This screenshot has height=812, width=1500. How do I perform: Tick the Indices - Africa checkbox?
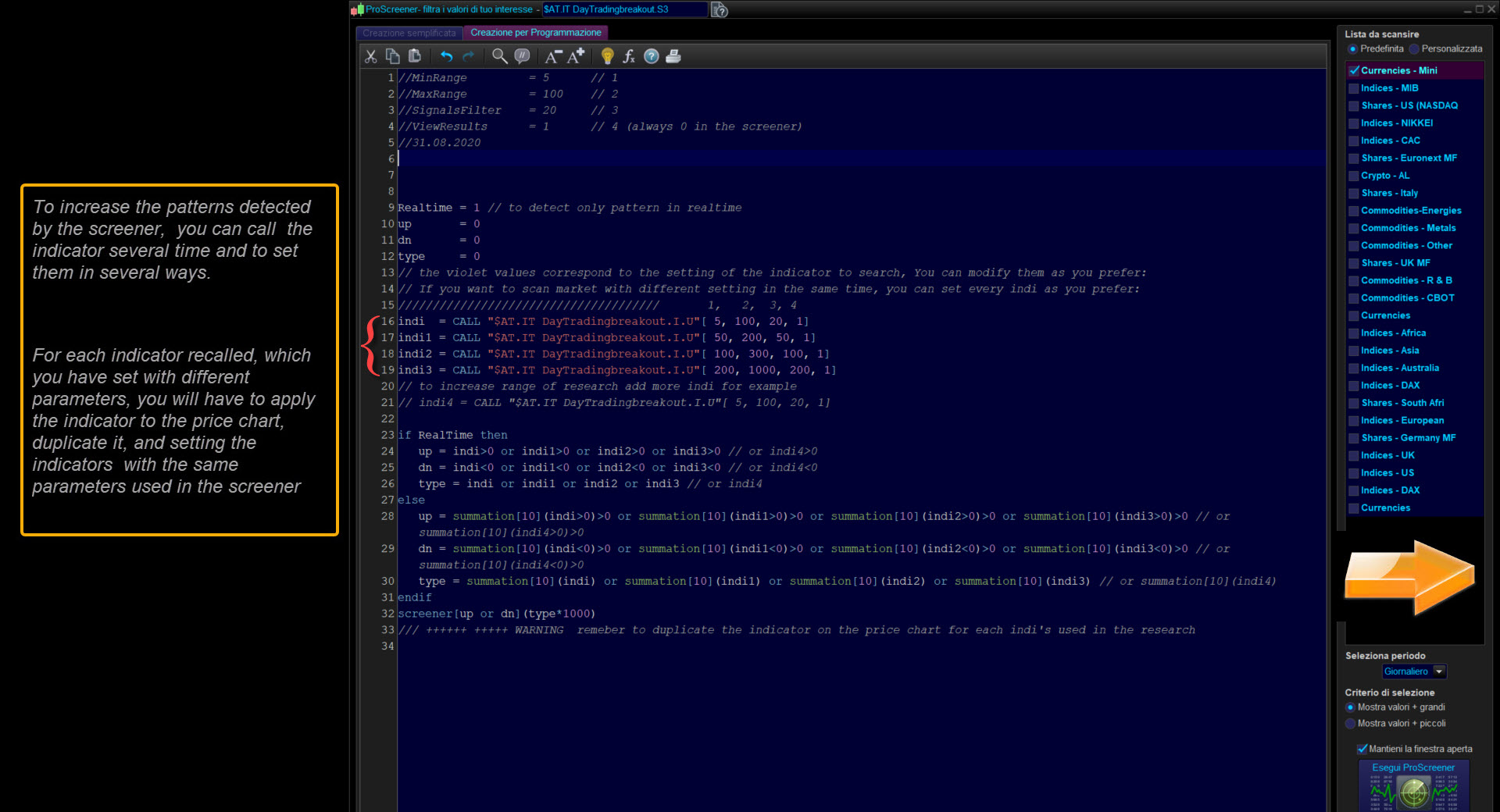point(1354,333)
